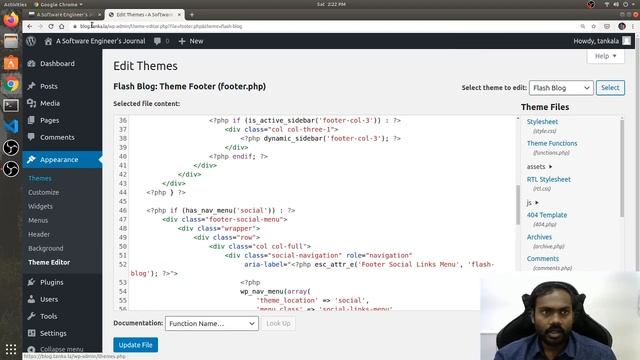Open Header submenu item
640x360 pixels.
point(39,234)
